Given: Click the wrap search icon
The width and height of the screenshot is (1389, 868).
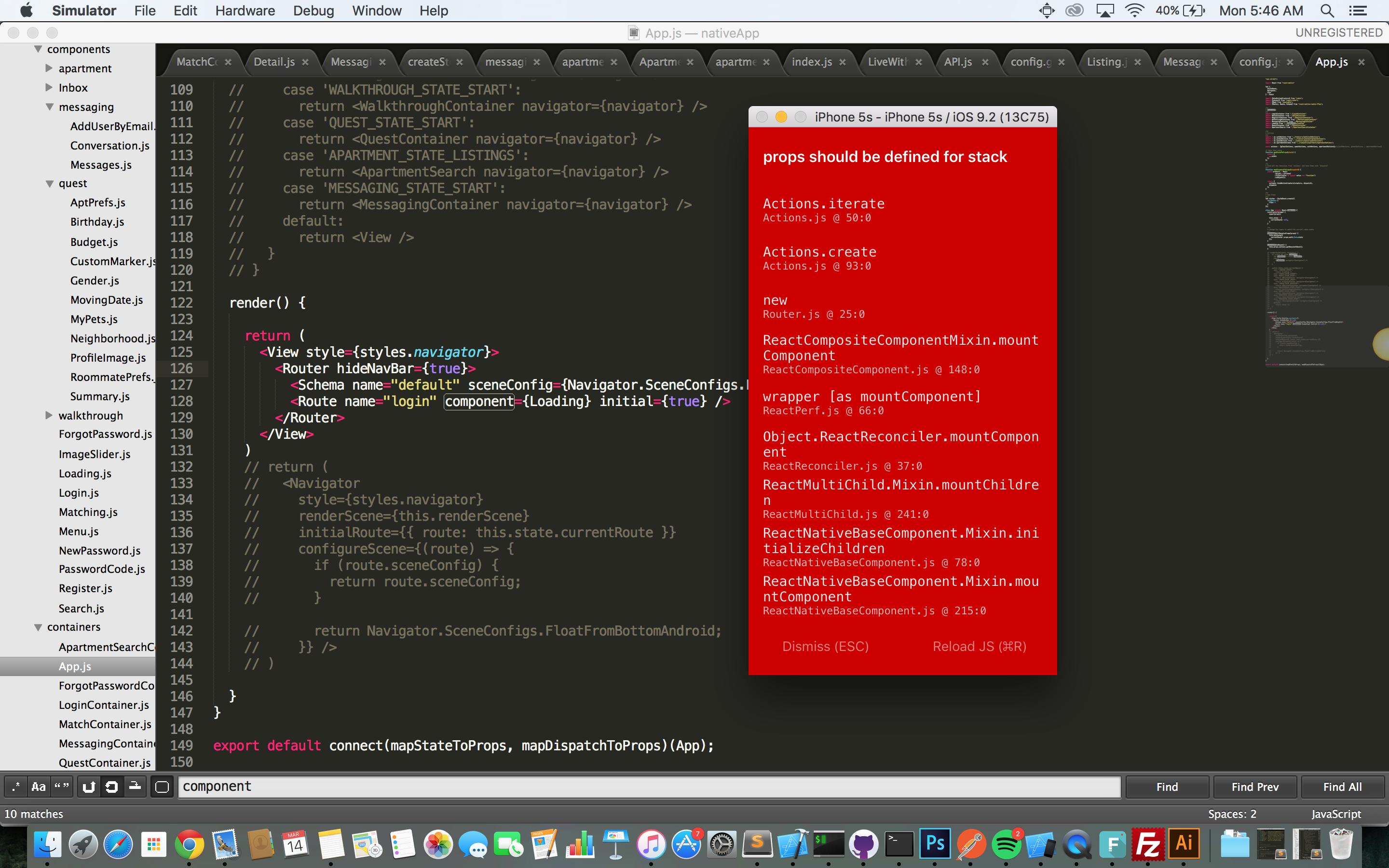Looking at the screenshot, I should click(x=112, y=787).
